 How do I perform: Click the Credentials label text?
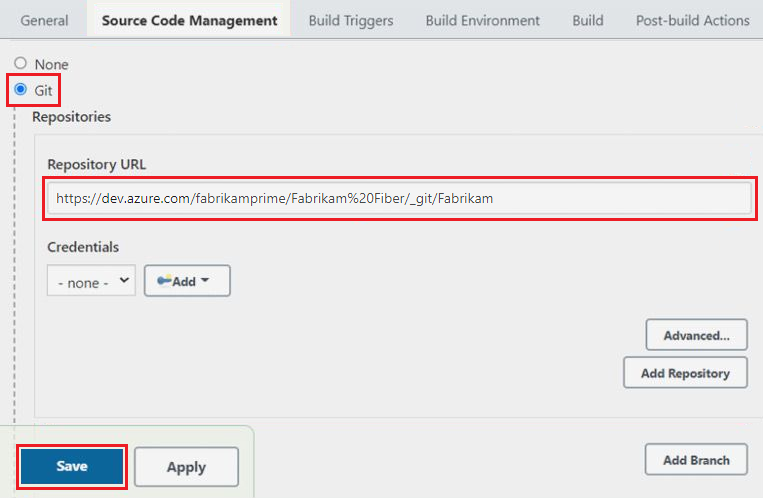point(83,246)
